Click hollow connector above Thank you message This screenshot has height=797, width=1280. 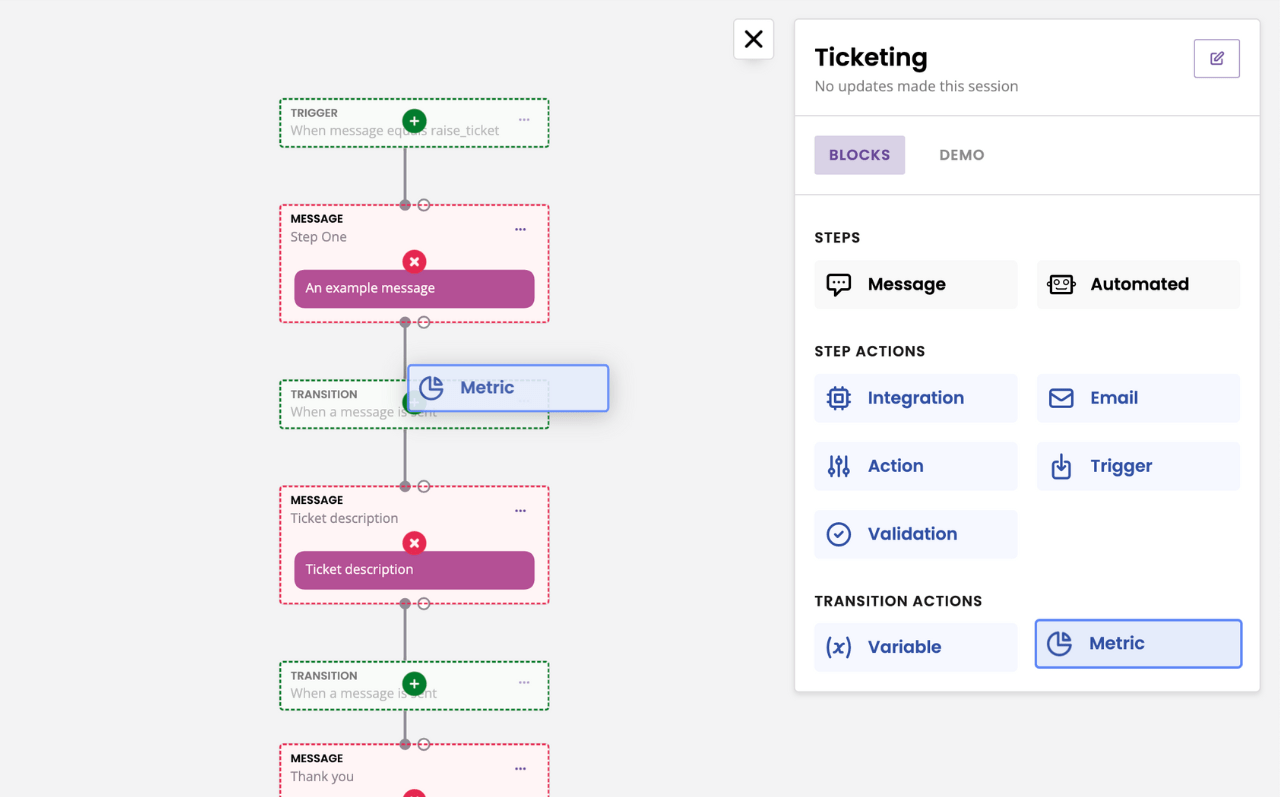tap(424, 744)
